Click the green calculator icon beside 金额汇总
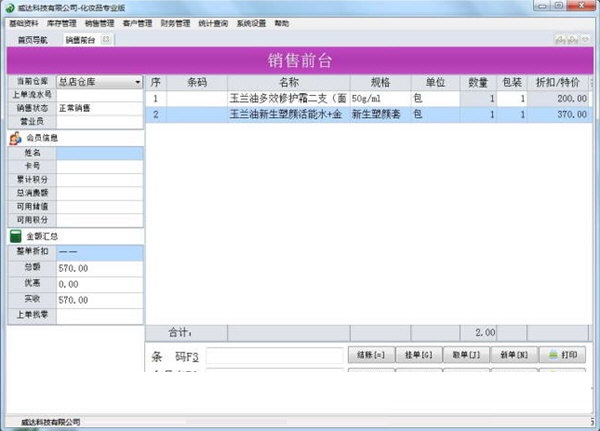 16,236
